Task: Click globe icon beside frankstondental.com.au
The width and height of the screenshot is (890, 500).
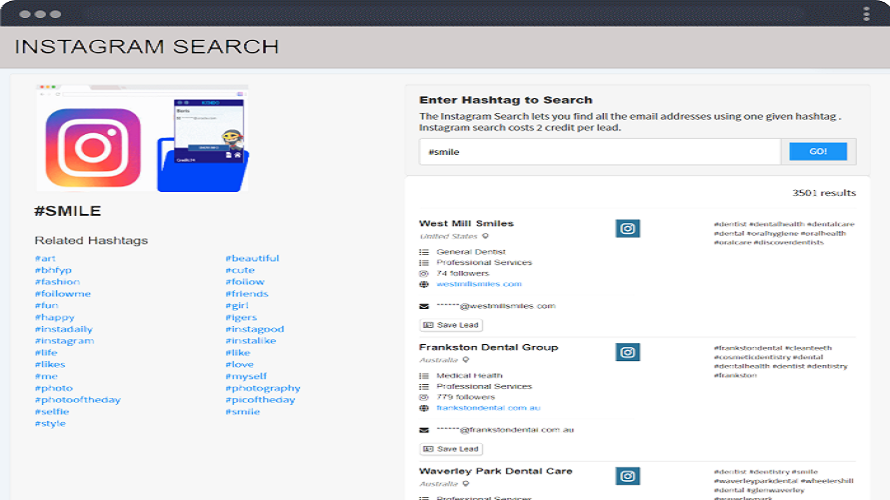Action: pos(424,407)
